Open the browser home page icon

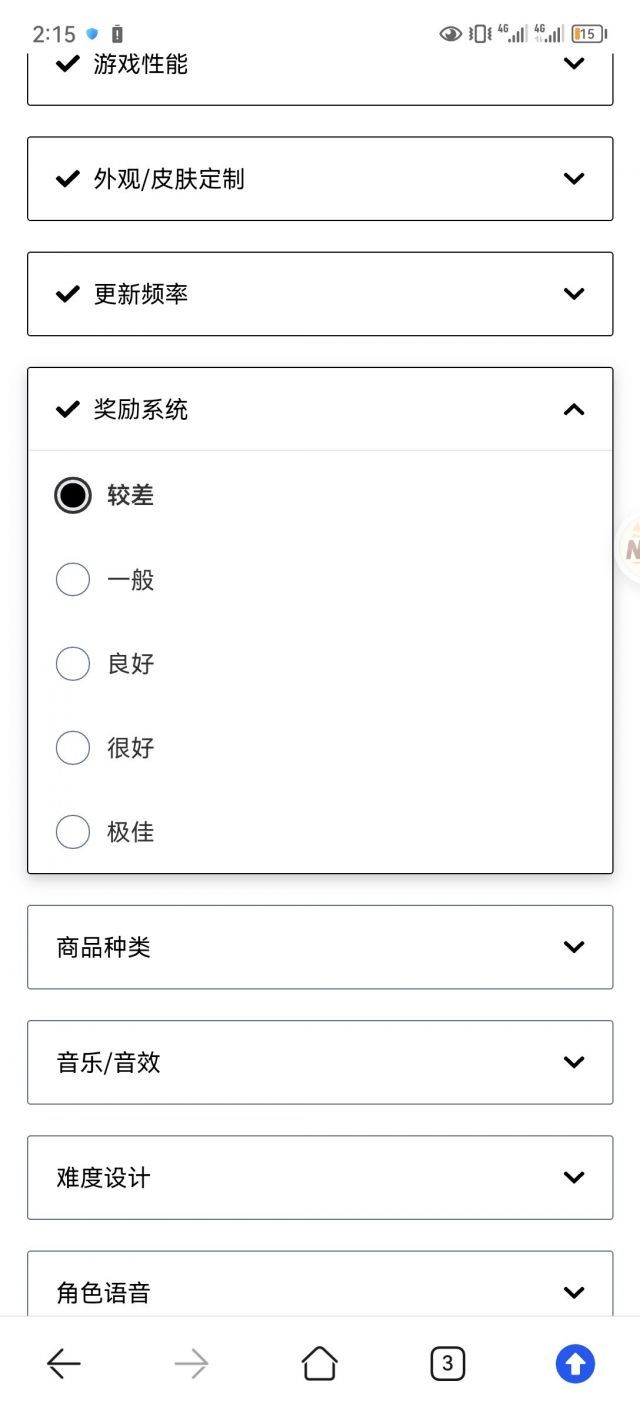319,1363
